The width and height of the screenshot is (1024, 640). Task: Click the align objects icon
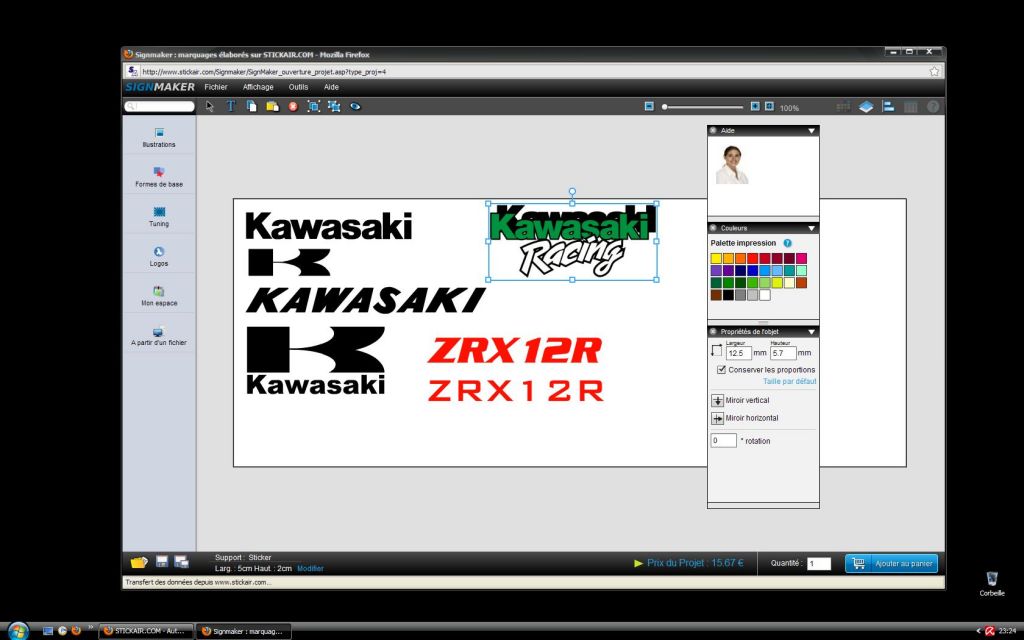click(x=888, y=106)
